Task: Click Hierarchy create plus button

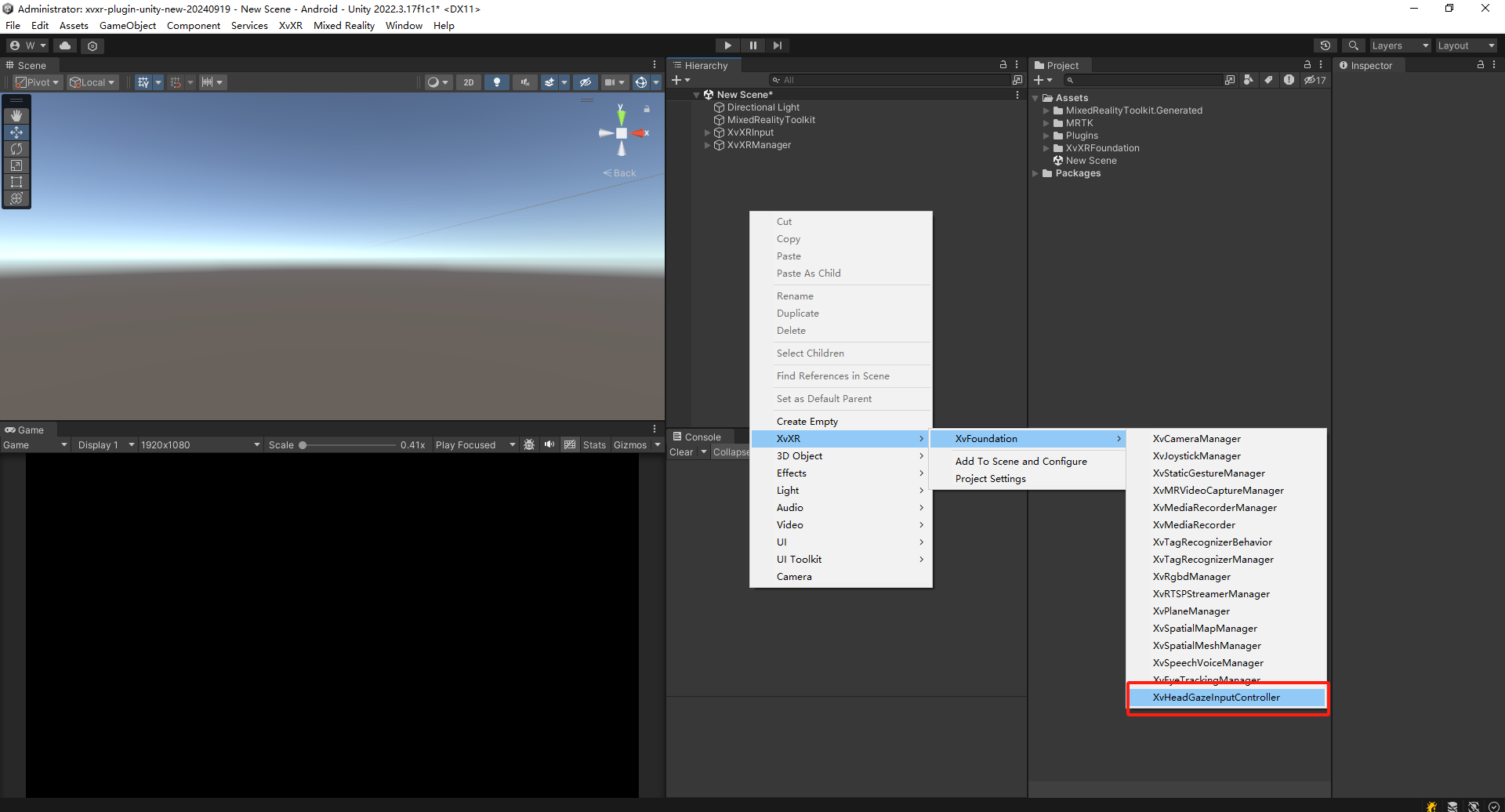Action: coord(676,80)
